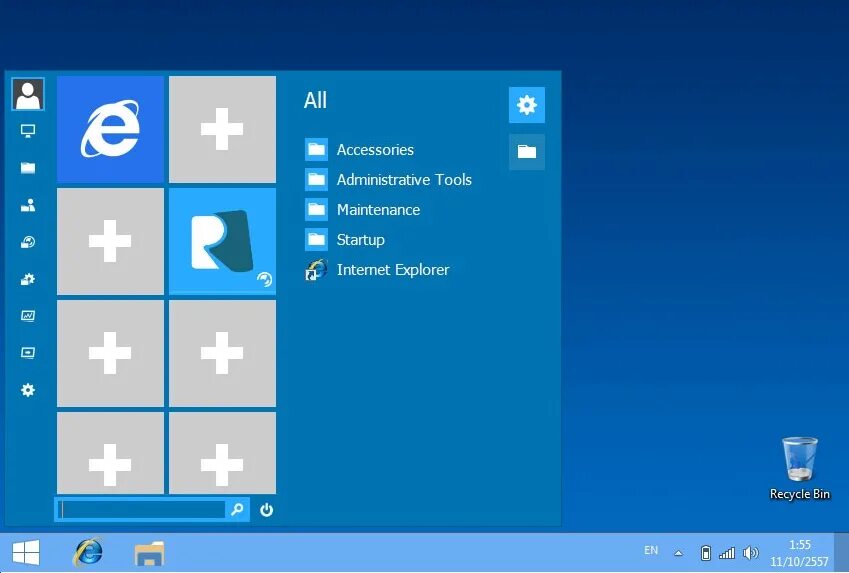Click the All heading
The image size is (849, 573).
tap(315, 100)
